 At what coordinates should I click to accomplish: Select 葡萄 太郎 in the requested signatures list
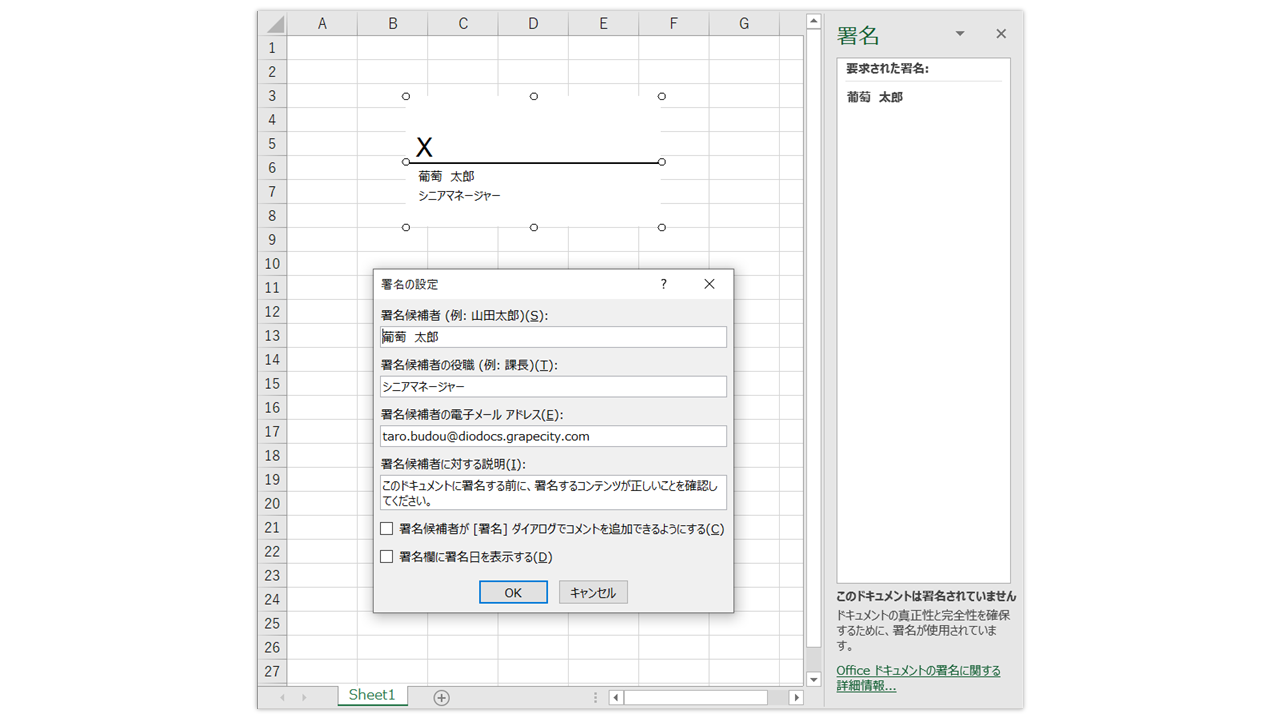click(x=875, y=97)
